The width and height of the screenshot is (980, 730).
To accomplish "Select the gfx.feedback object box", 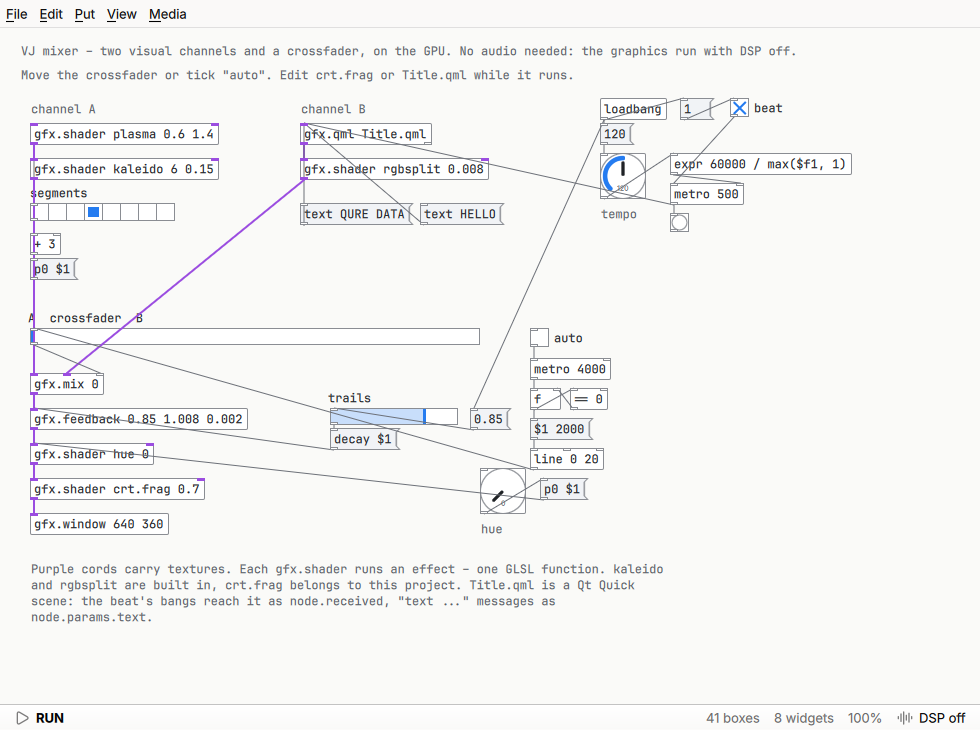I will click(139, 419).
